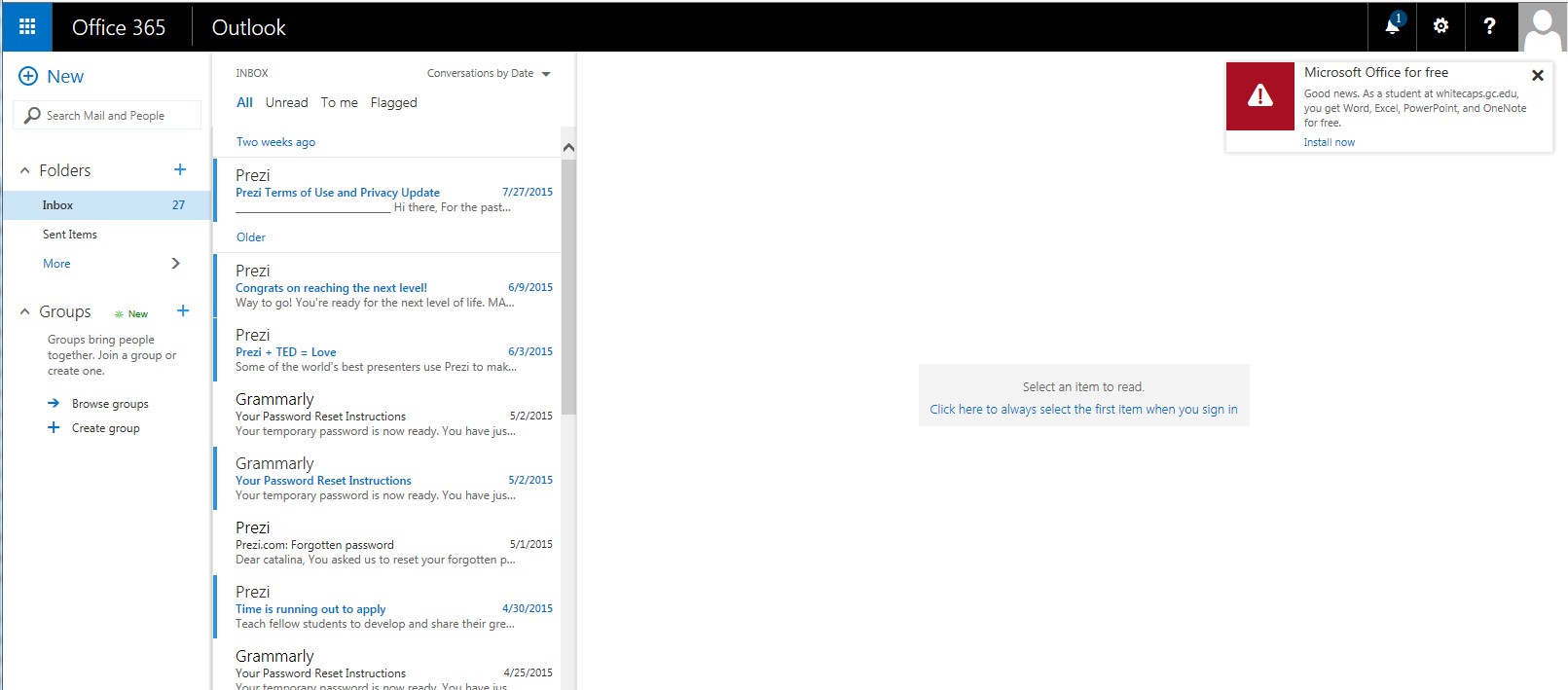
Task: Click the Office 365 header label
Action: 119,27
